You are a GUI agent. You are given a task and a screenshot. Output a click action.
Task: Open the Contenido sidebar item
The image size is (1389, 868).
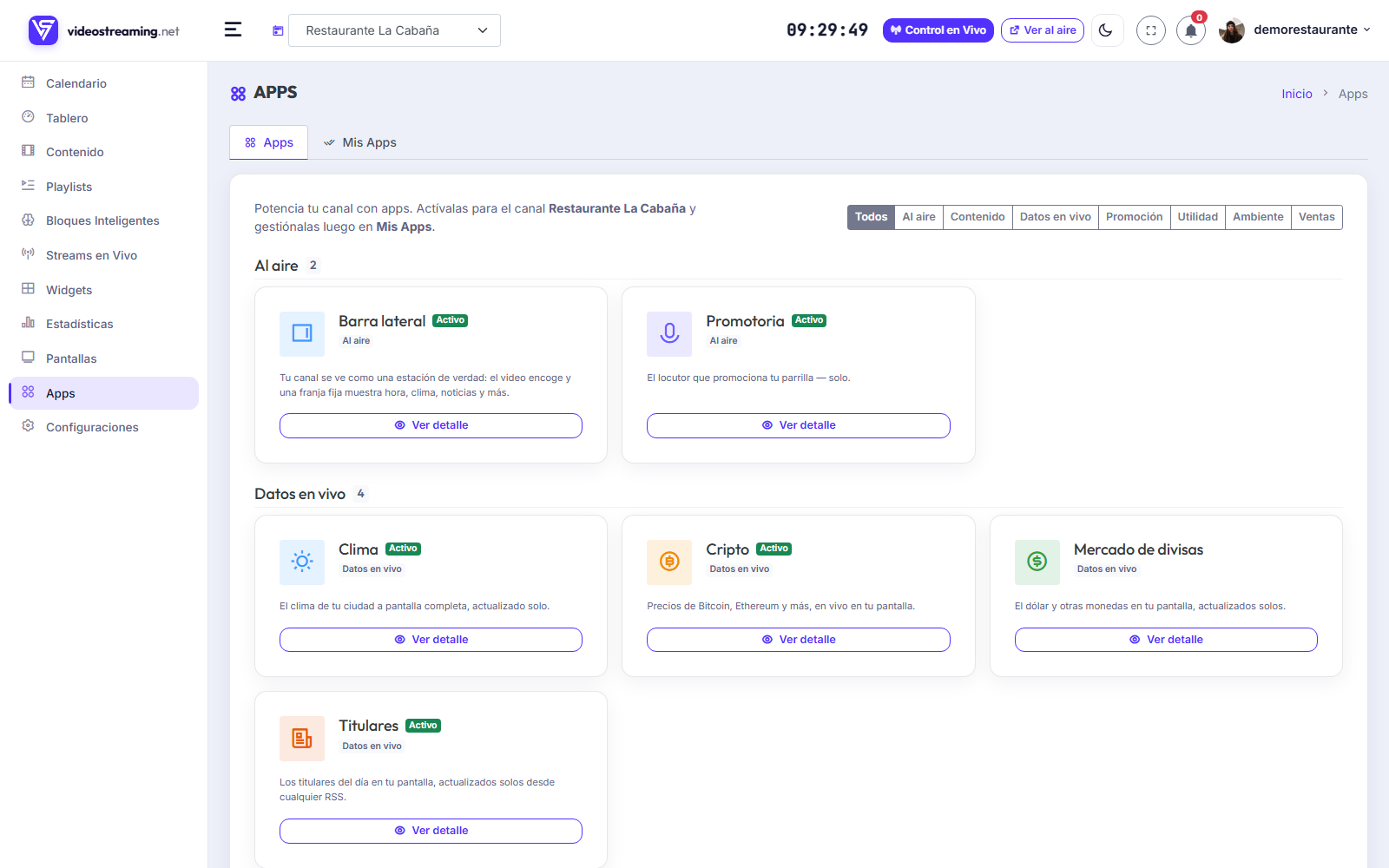(x=103, y=152)
